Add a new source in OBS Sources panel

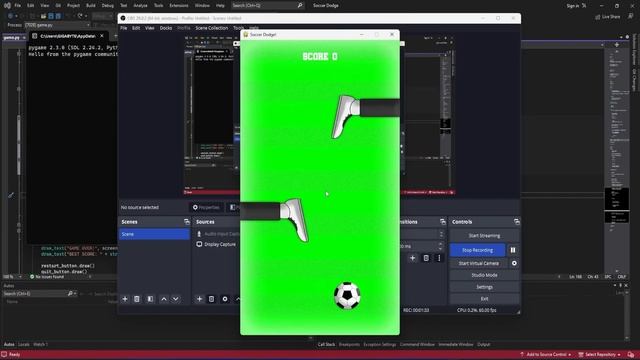click(199, 299)
